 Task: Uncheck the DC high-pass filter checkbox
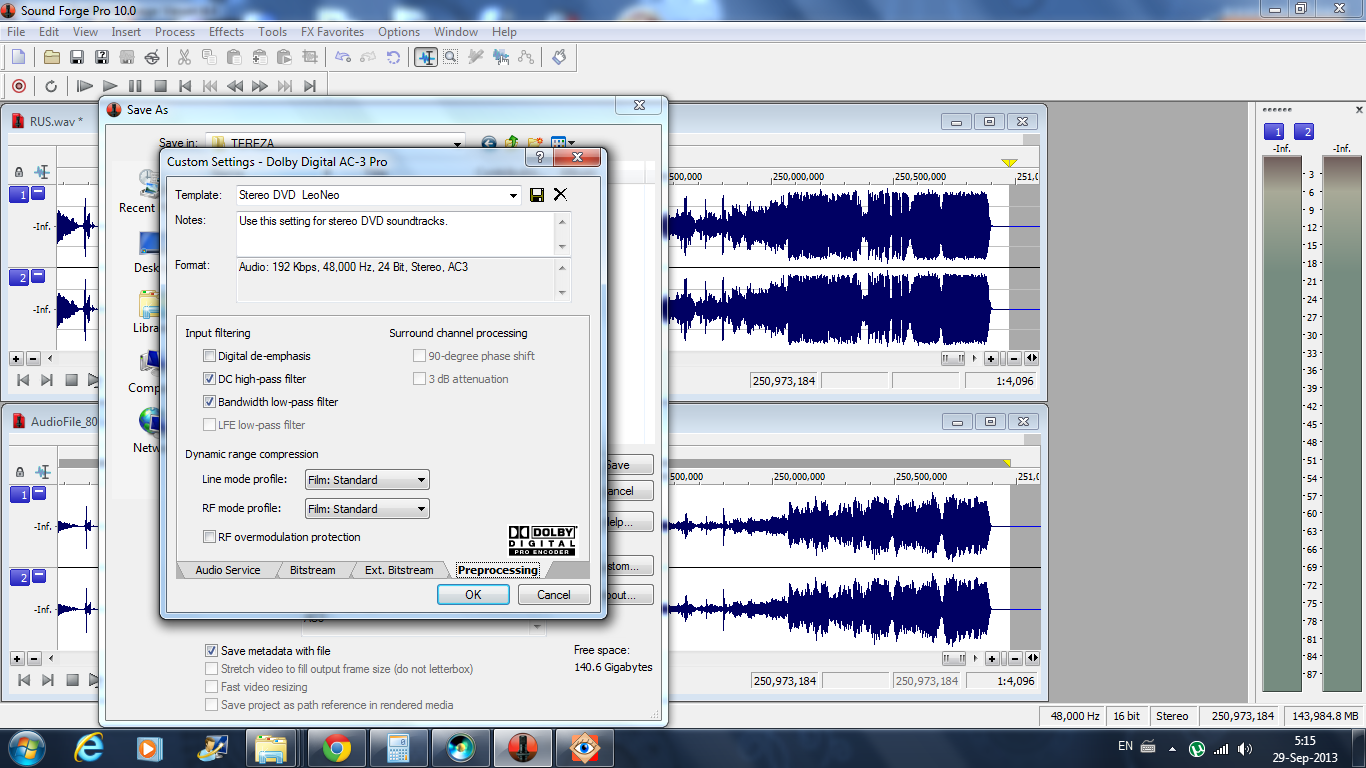click(209, 379)
